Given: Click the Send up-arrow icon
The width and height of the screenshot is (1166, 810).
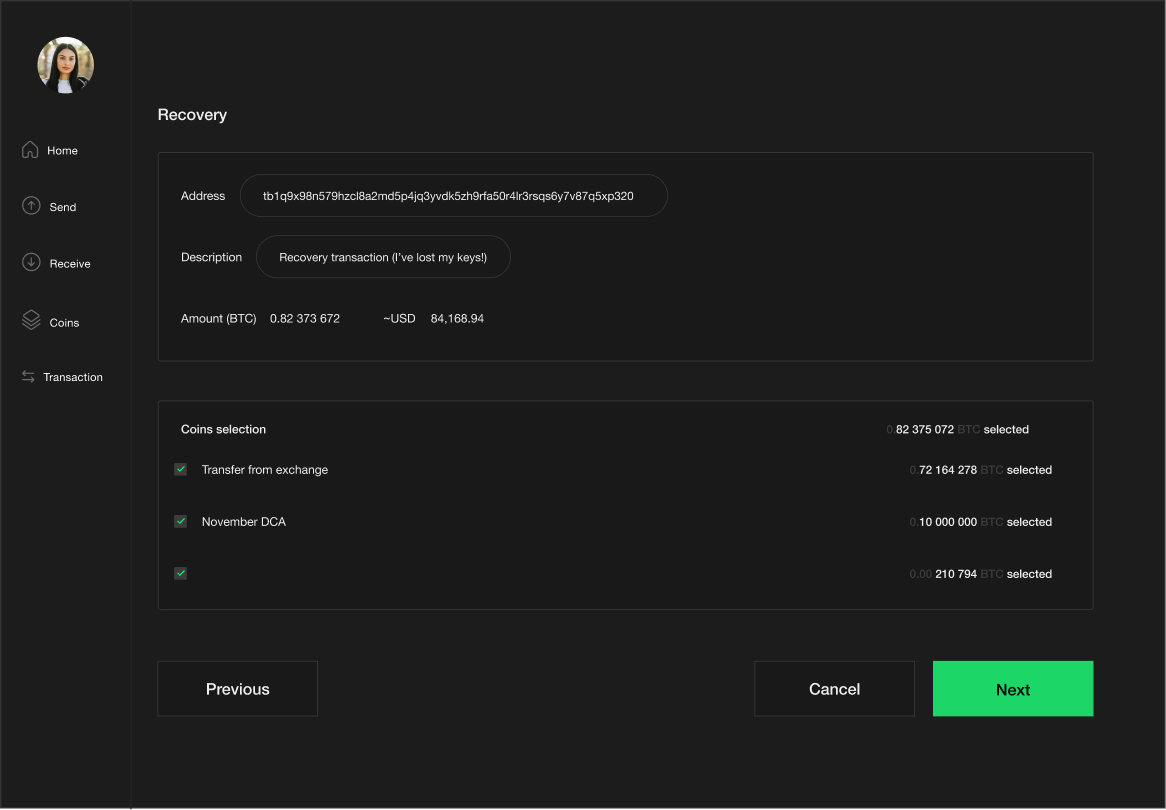Looking at the screenshot, I should click(x=31, y=206).
